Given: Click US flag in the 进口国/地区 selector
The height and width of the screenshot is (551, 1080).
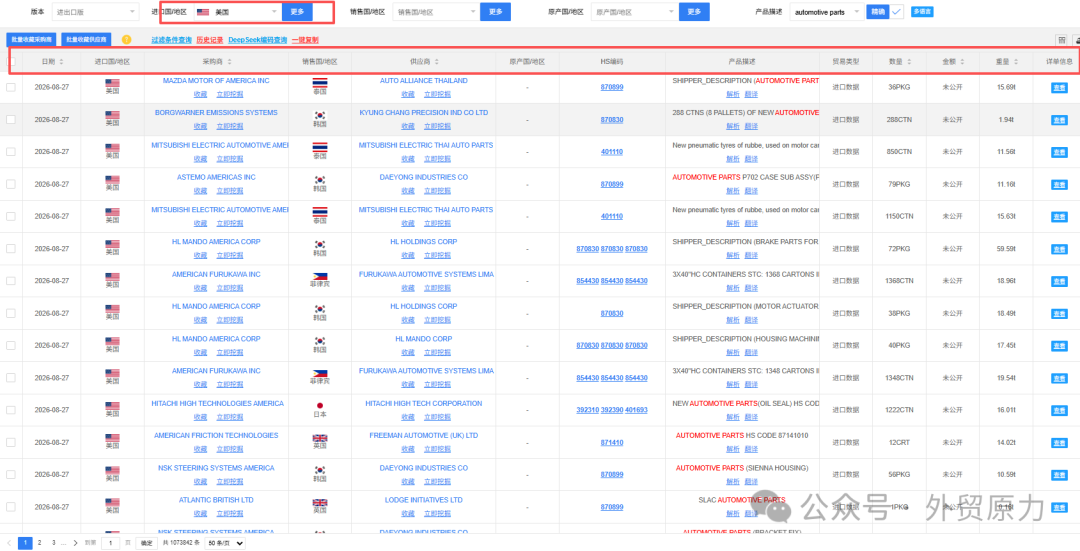Looking at the screenshot, I should coord(203,12).
